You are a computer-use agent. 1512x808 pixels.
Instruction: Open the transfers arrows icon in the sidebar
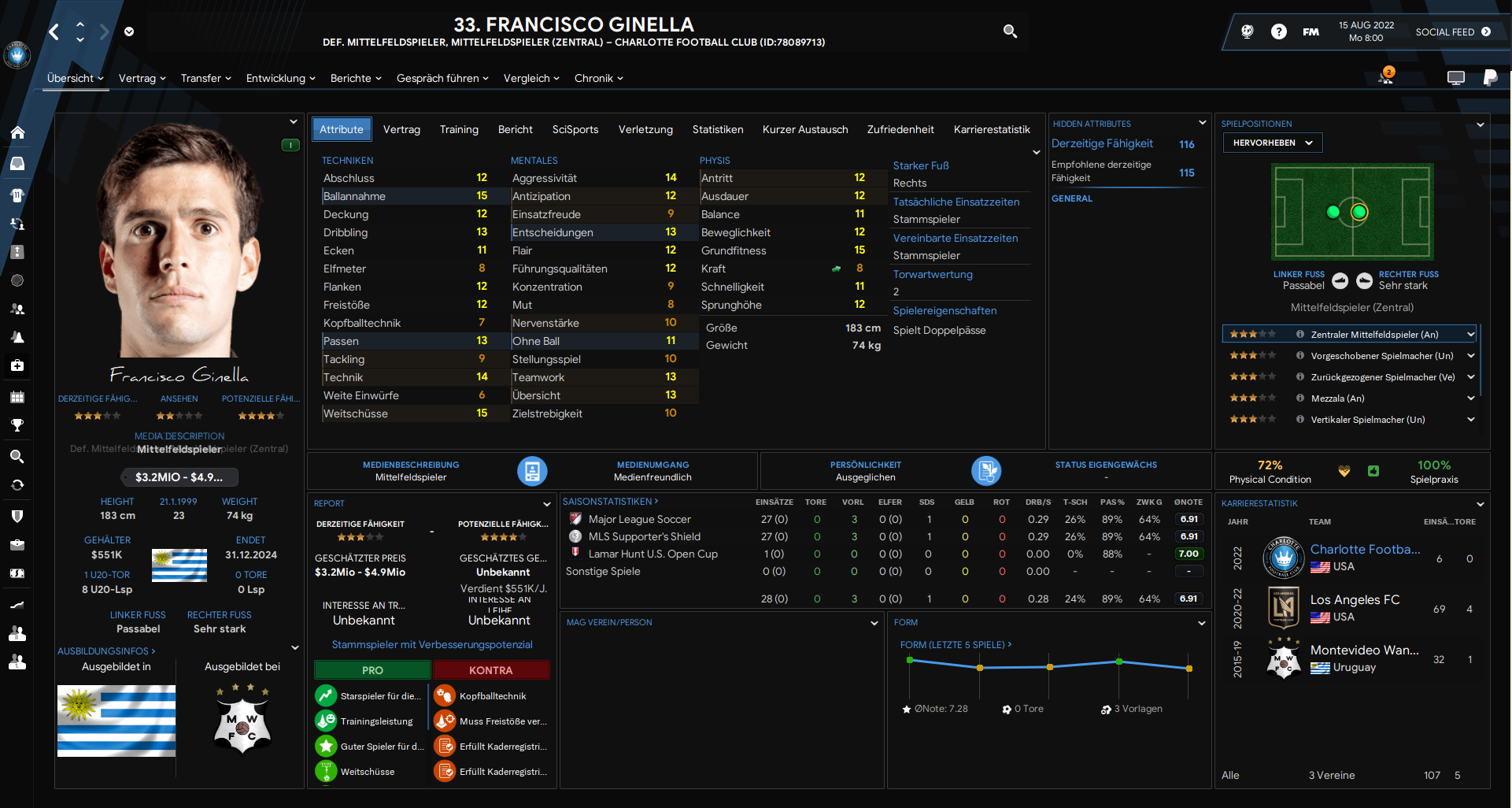[x=17, y=485]
